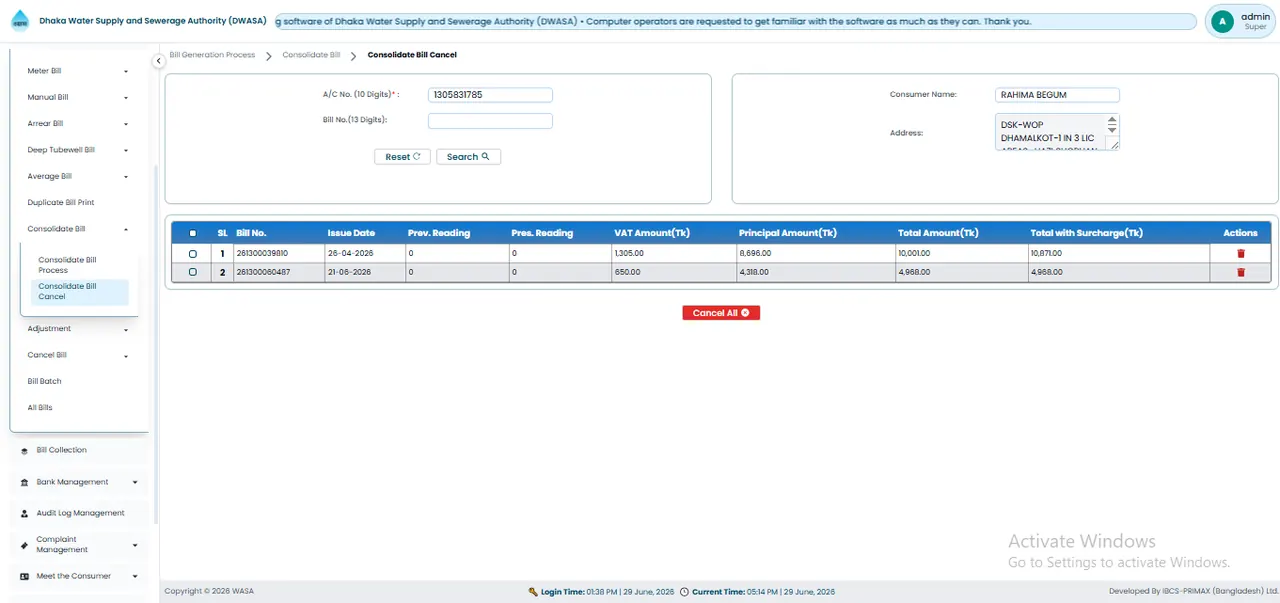
Task: Expand the Cancel Bill menu
Action: [x=126, y=356]
